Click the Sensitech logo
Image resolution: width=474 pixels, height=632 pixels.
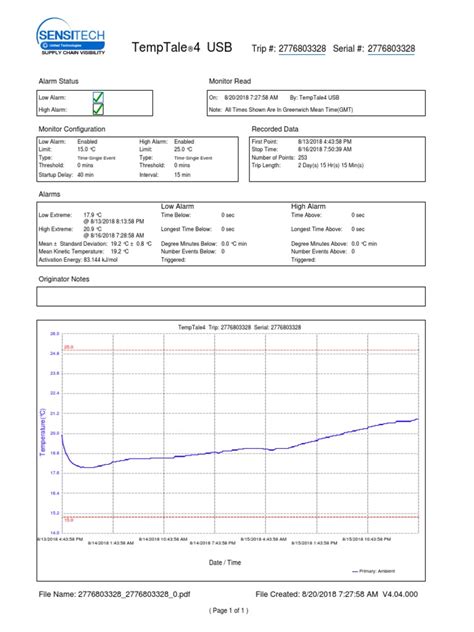point(71,36)
